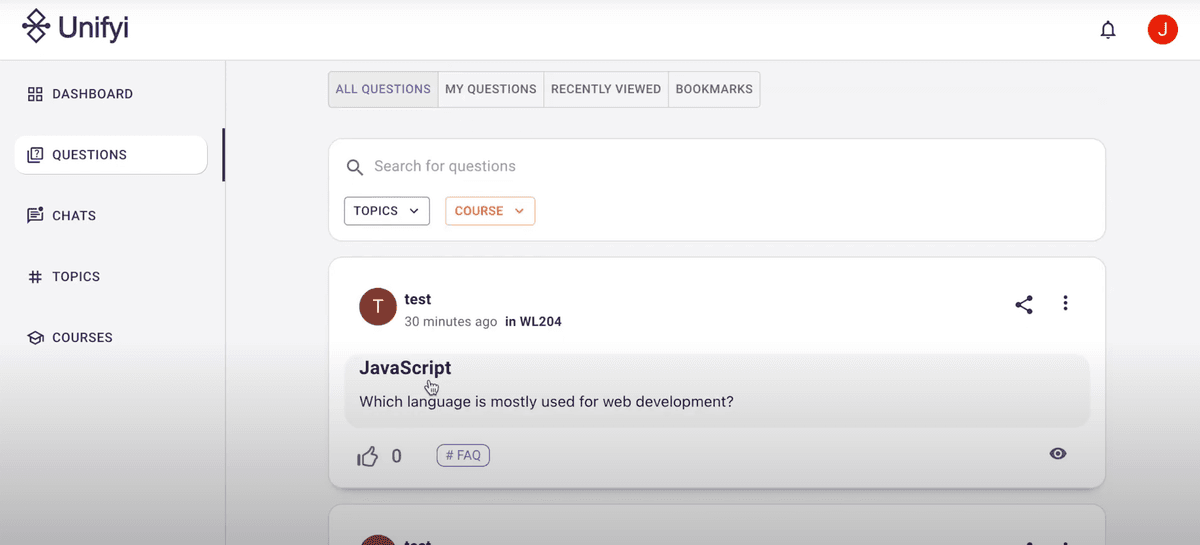The height and width of the screenshot is (545, 1200).
Task: Click the search magnifier icon
Action: coord(354,167)
